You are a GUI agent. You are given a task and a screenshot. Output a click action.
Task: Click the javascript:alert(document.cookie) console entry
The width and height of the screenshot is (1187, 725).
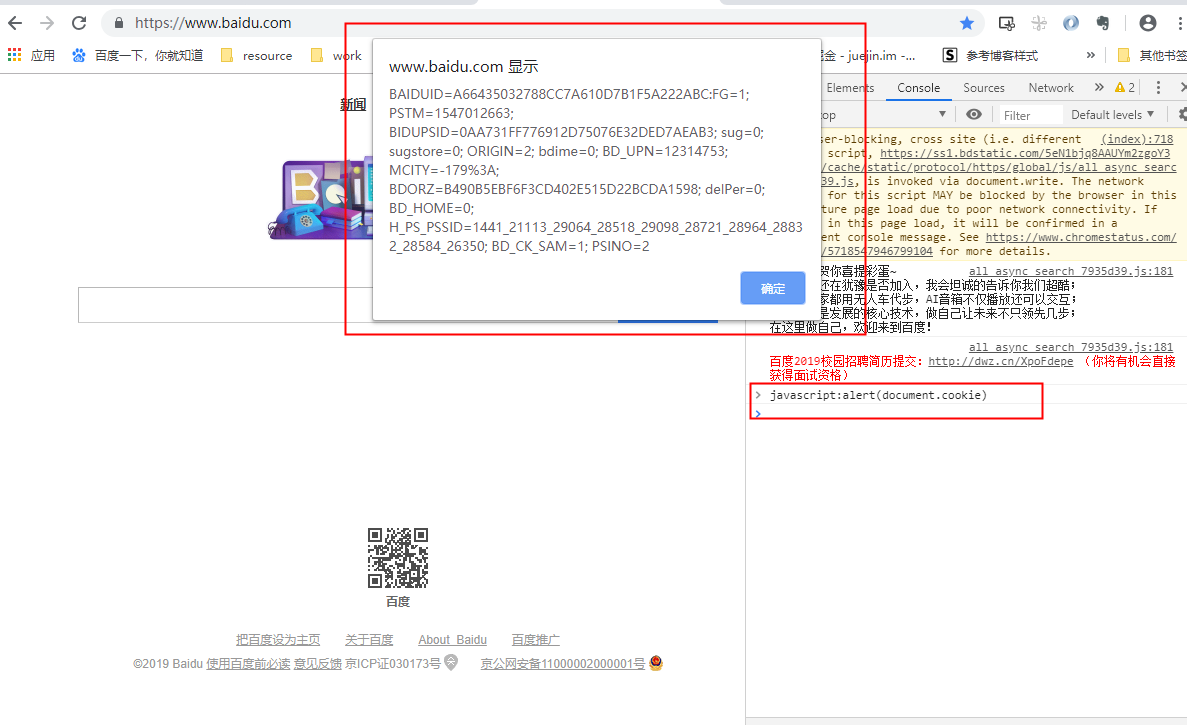pos(878,395)
